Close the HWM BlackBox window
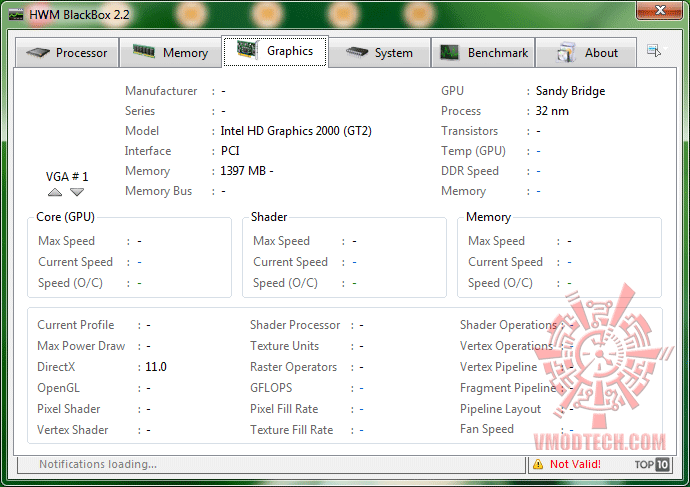This screenshot has height=487, width=690. tap(659, 10)
